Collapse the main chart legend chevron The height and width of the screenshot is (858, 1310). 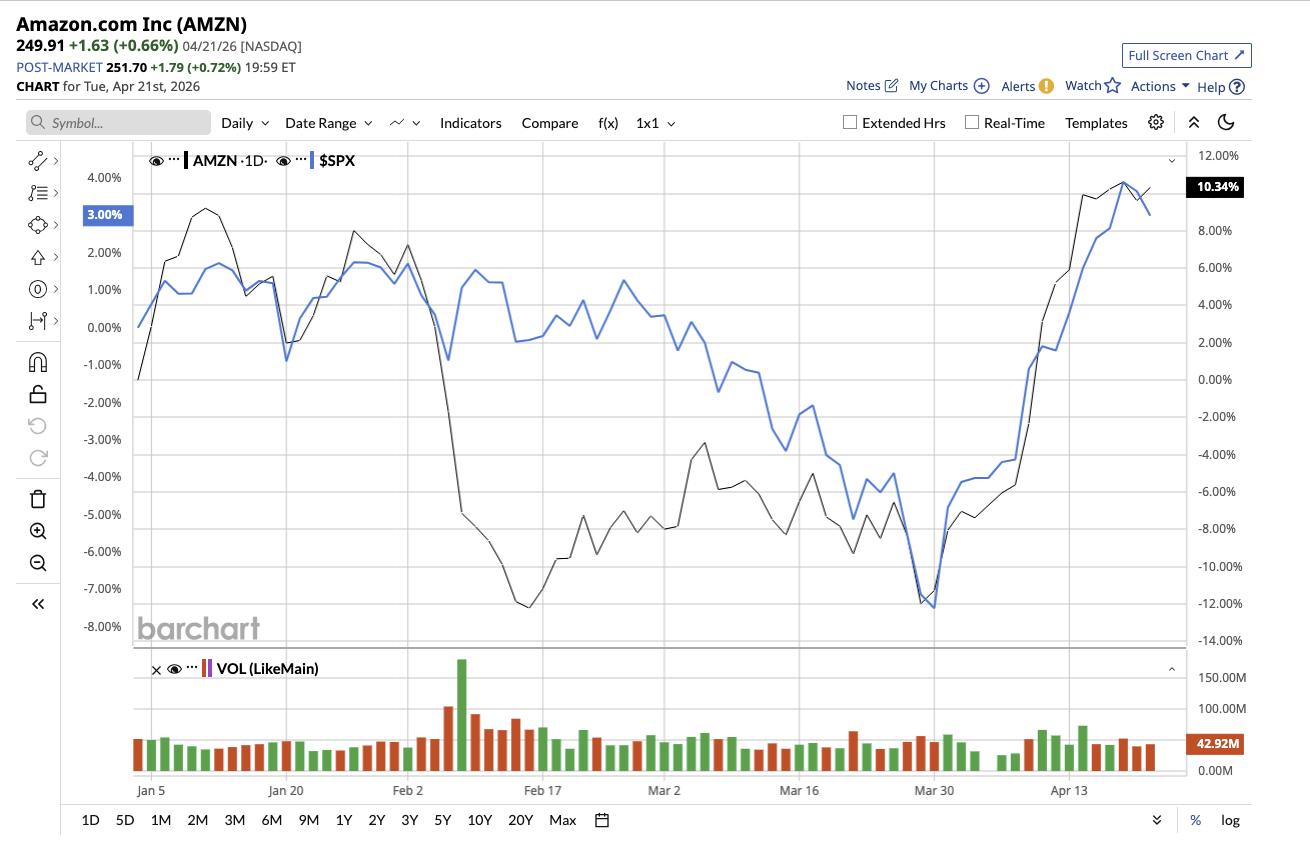coord(1171,160)
